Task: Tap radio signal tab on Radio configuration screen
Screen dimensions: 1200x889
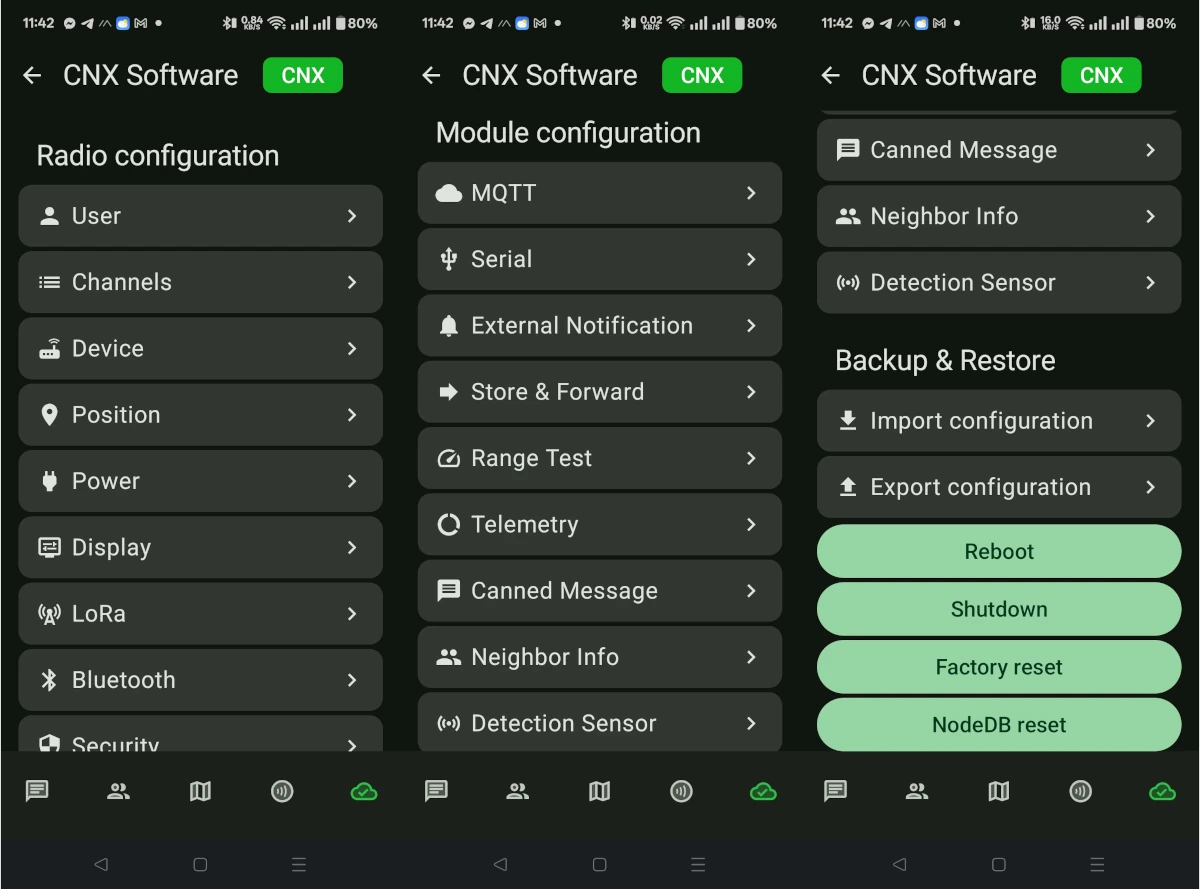Action: tap(282, 792)
